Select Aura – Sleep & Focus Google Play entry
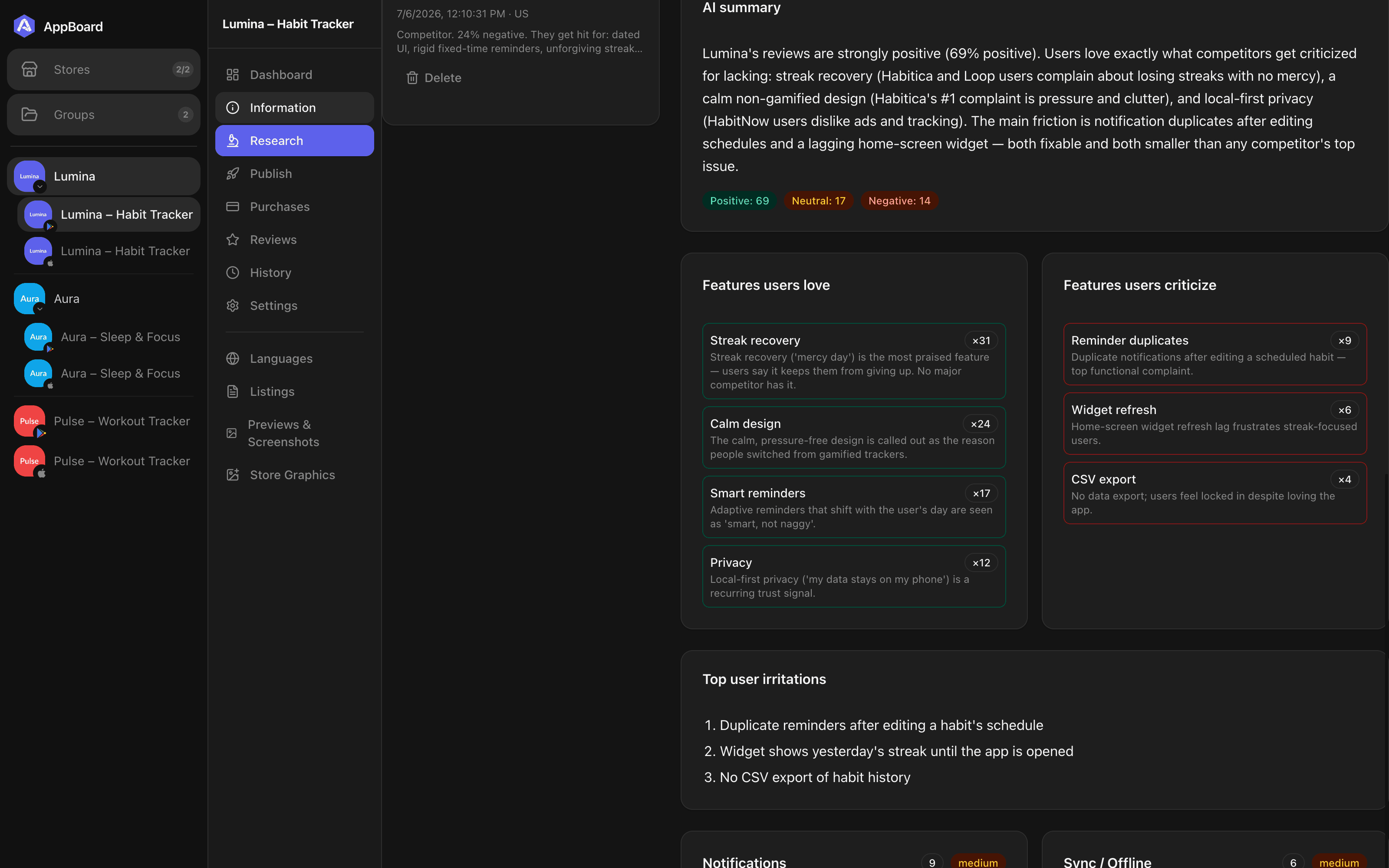This screenshot has height=868, width=1389. pos(109,337)
